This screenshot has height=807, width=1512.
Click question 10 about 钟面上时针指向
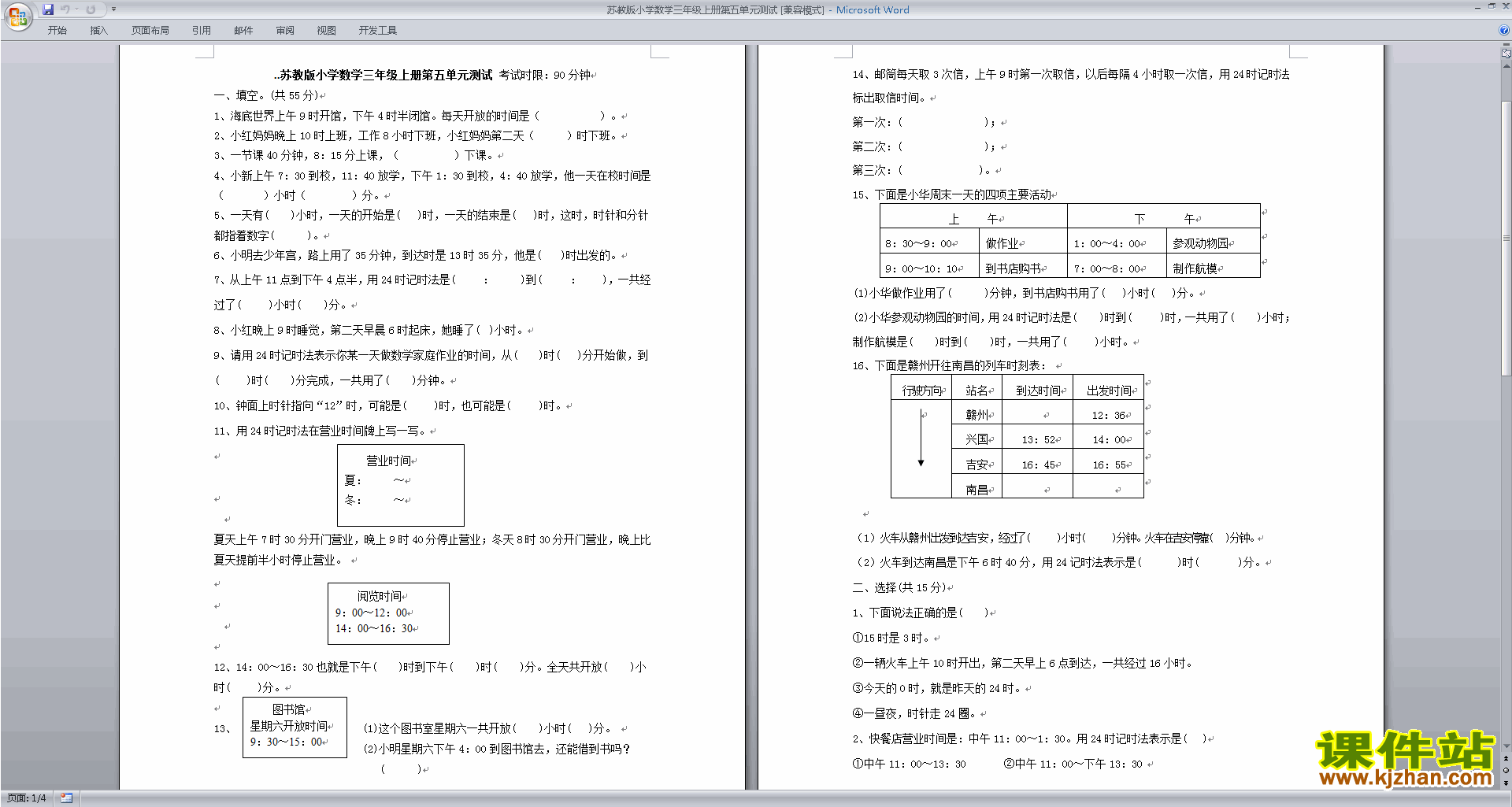[x=391, y=405]
